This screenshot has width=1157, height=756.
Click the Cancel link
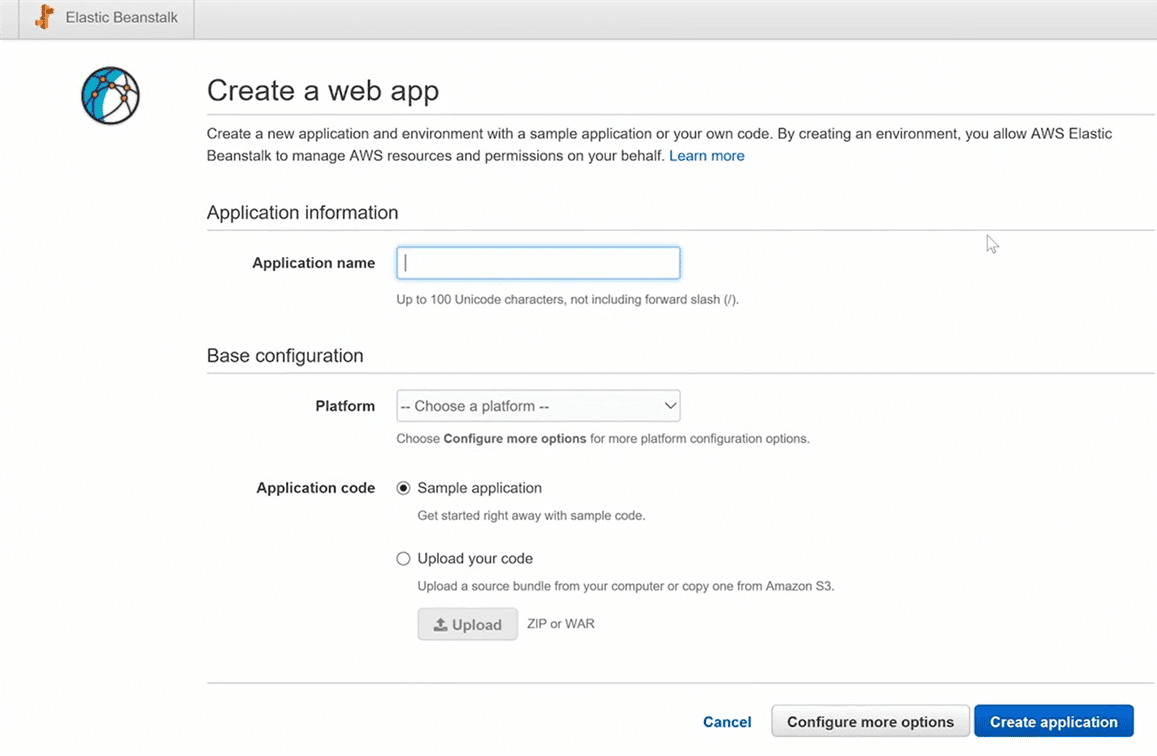click(727, 722)
